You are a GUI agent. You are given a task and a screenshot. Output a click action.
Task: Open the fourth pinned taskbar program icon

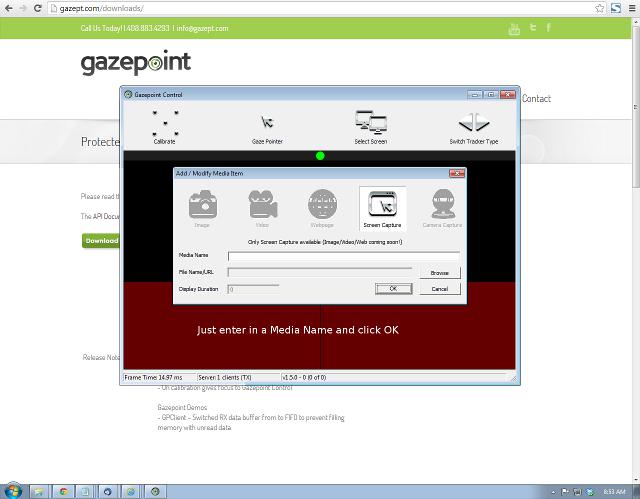point(108,492)
